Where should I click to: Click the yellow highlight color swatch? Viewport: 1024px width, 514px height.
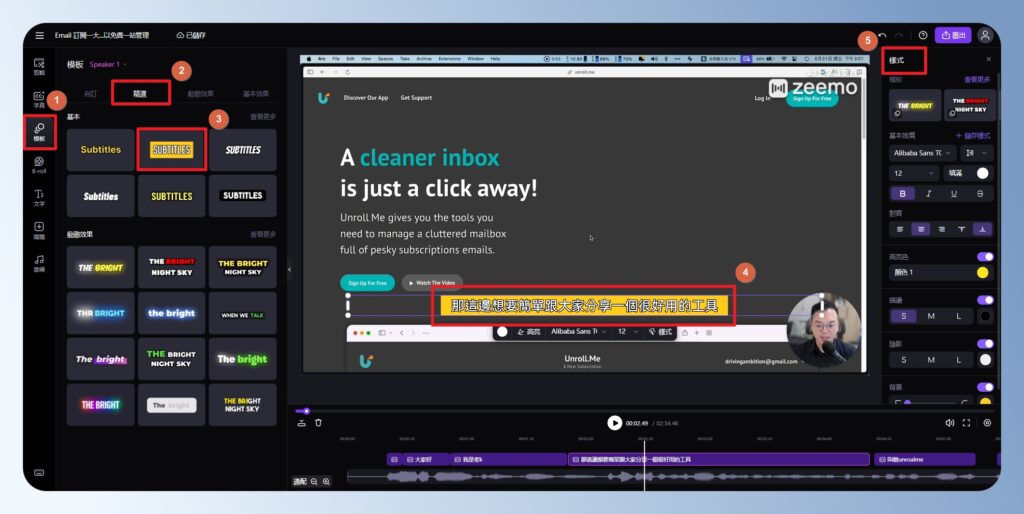pyautogui.click(x=982, y=272)
